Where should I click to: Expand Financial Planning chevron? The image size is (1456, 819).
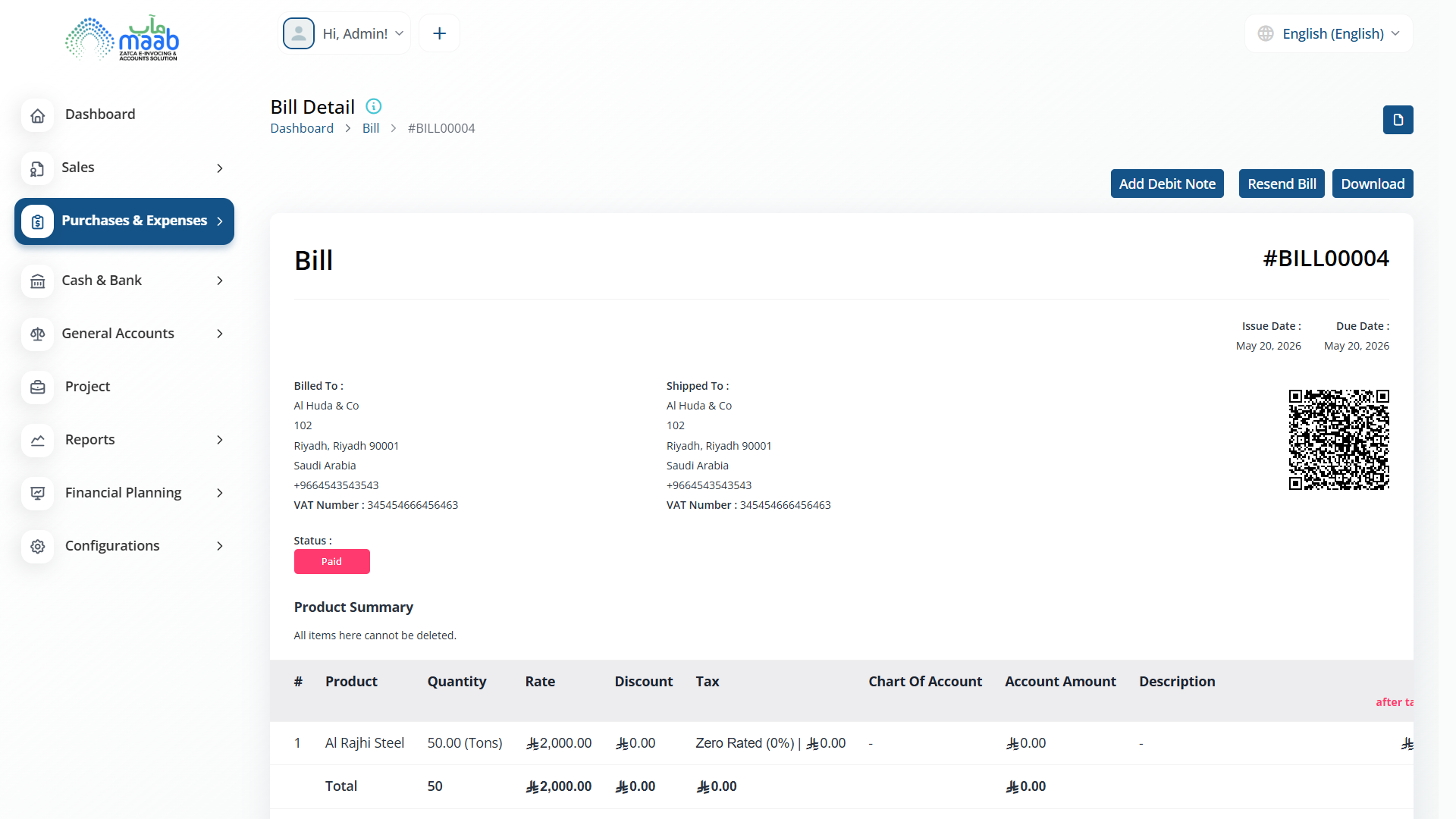click(220, 493)
